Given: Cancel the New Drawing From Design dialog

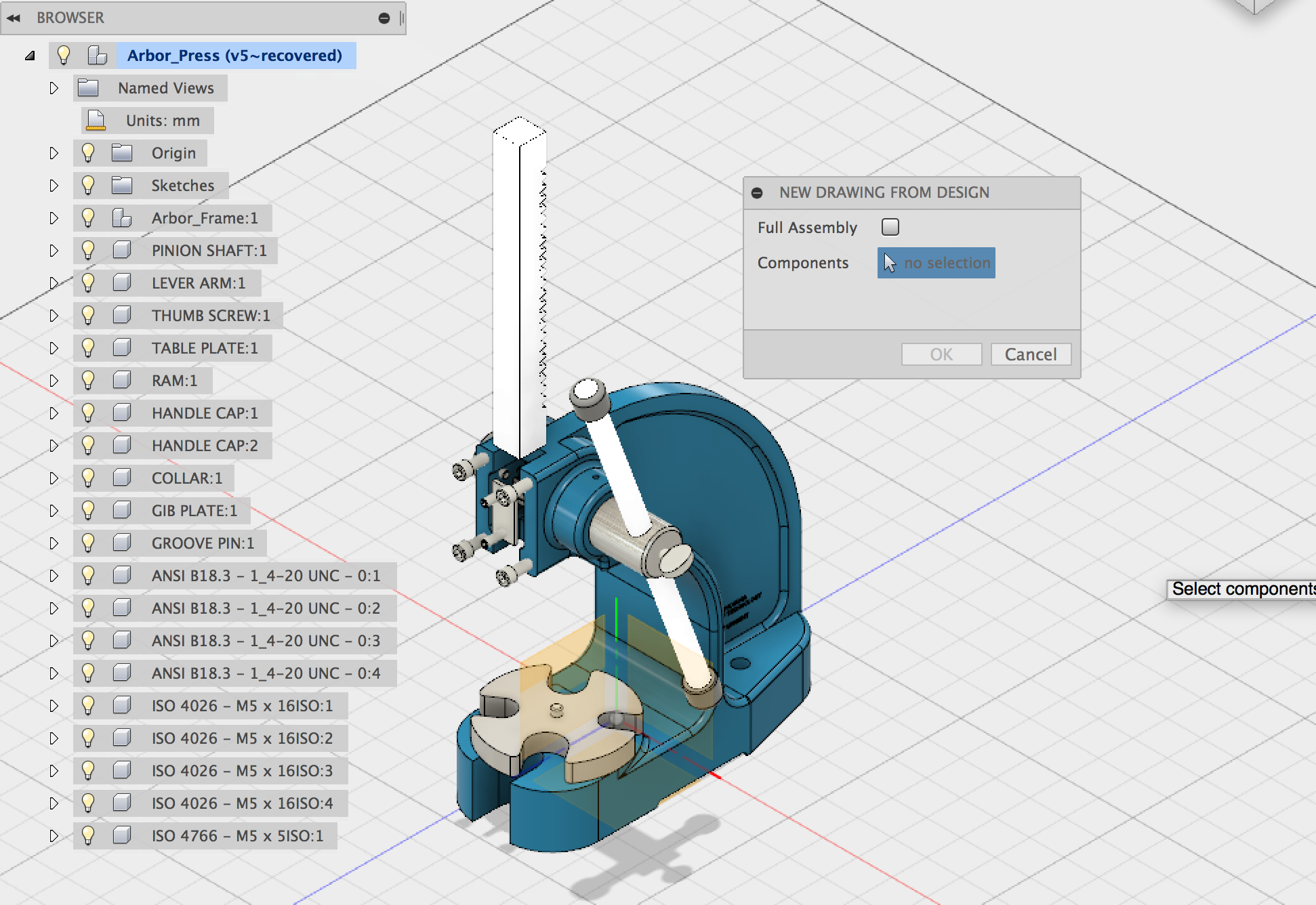Looking at the screenshot, I should point(1031,354).
